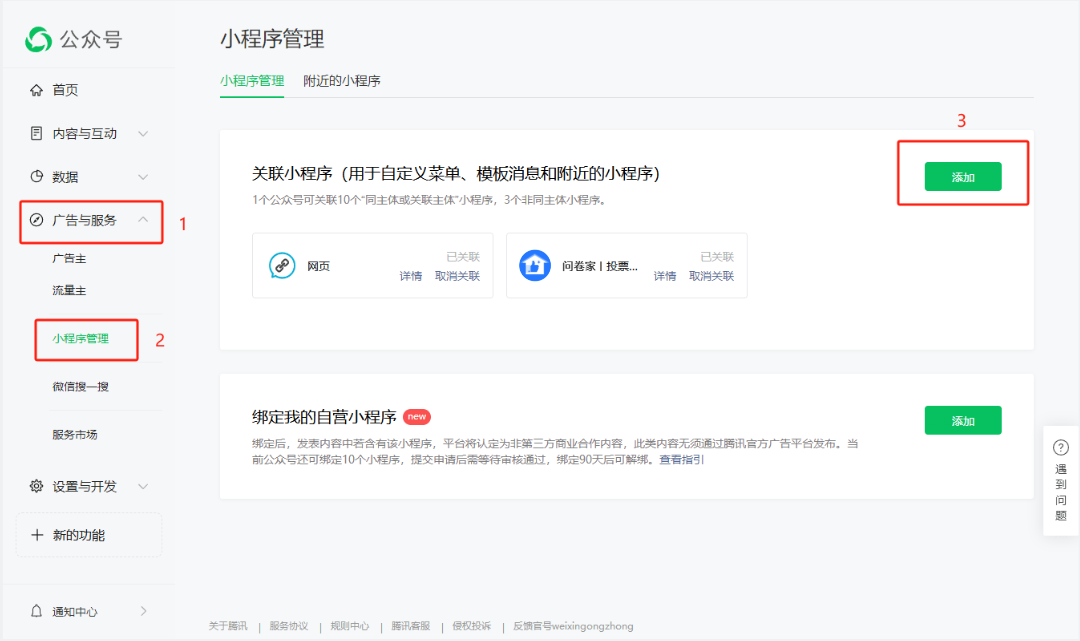Click the 公众号 green logo icon
The height and width of the screenshot is (641, 1080).
[39, 39]
